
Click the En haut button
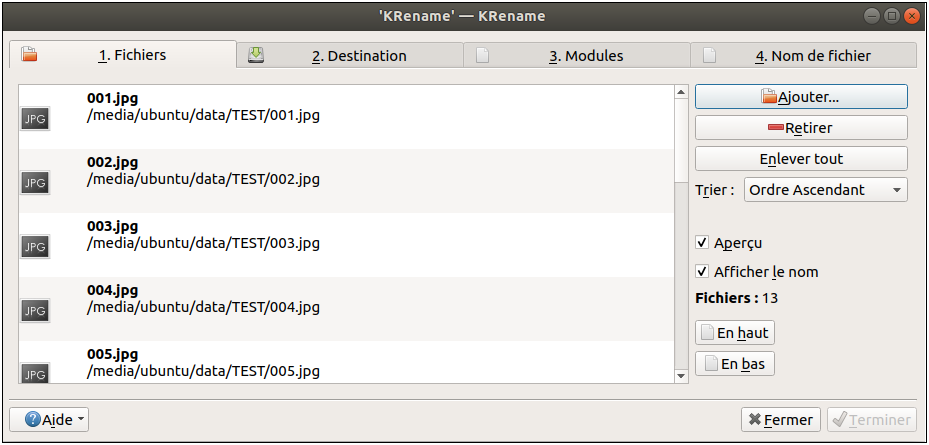[735, 332]
